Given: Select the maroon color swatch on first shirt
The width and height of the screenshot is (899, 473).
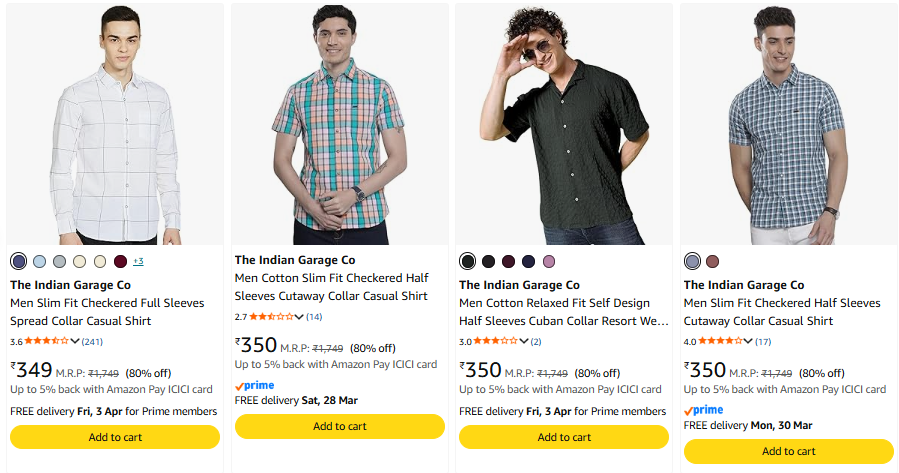Looking at the screenshot, I should tap(121, 261).
